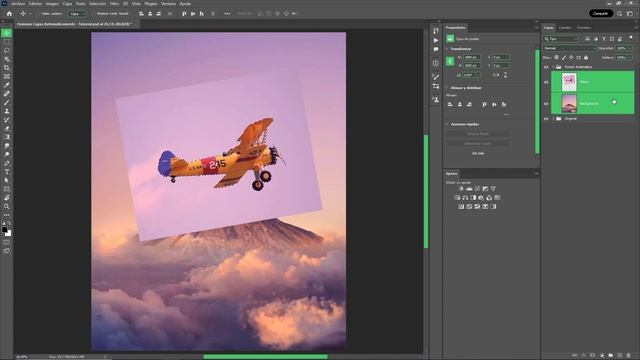Click the three-dots more align options
The width and height of the screenshot is (640, 360).
pos(227,13)
